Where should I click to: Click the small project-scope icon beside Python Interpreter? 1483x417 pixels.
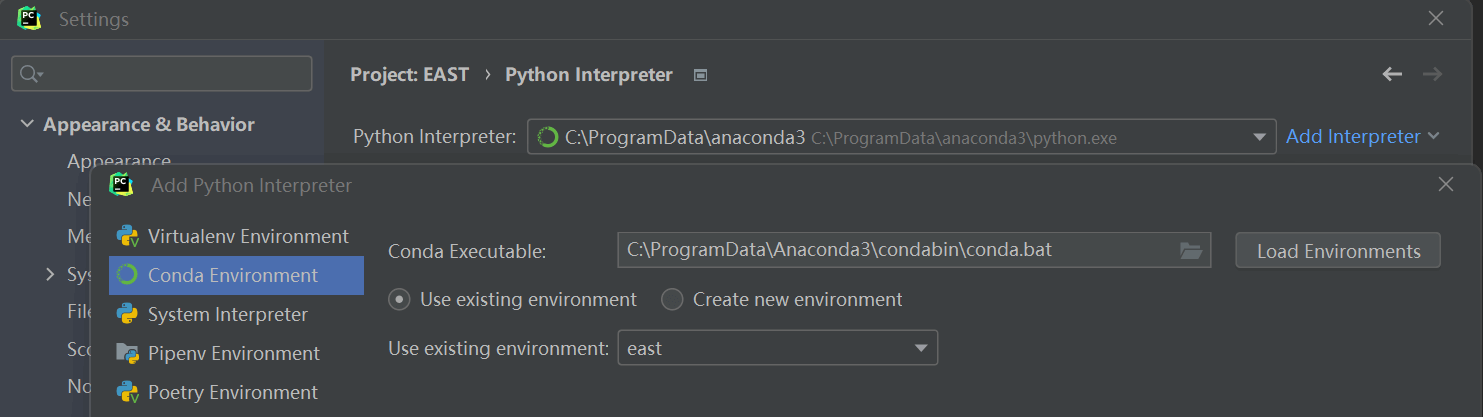click(700, 75)
